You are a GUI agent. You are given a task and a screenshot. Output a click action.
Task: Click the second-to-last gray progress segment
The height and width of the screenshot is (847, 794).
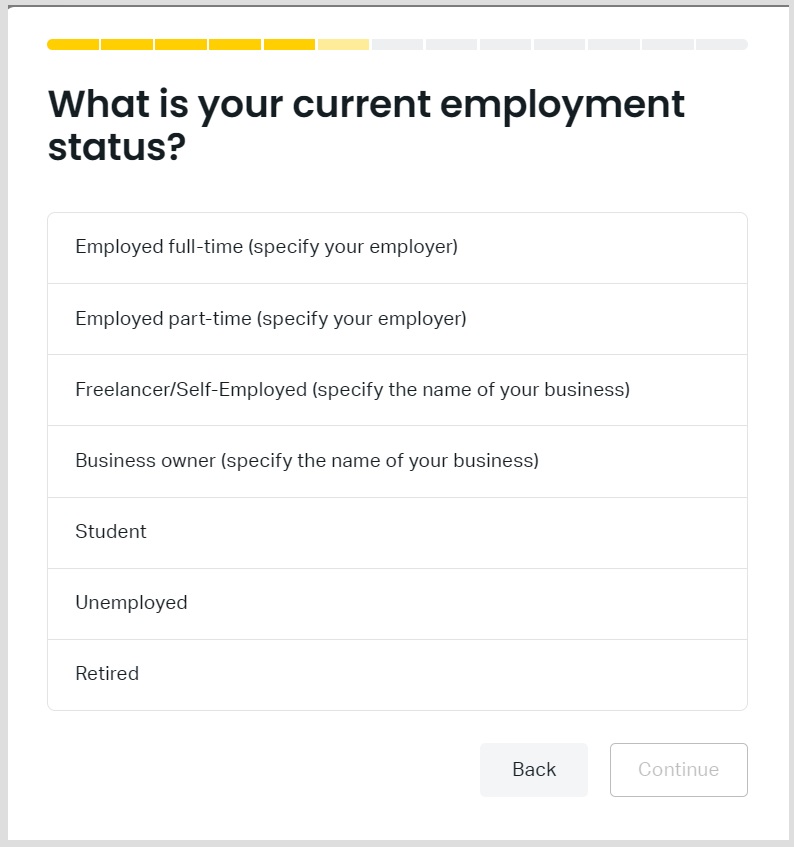668,44
